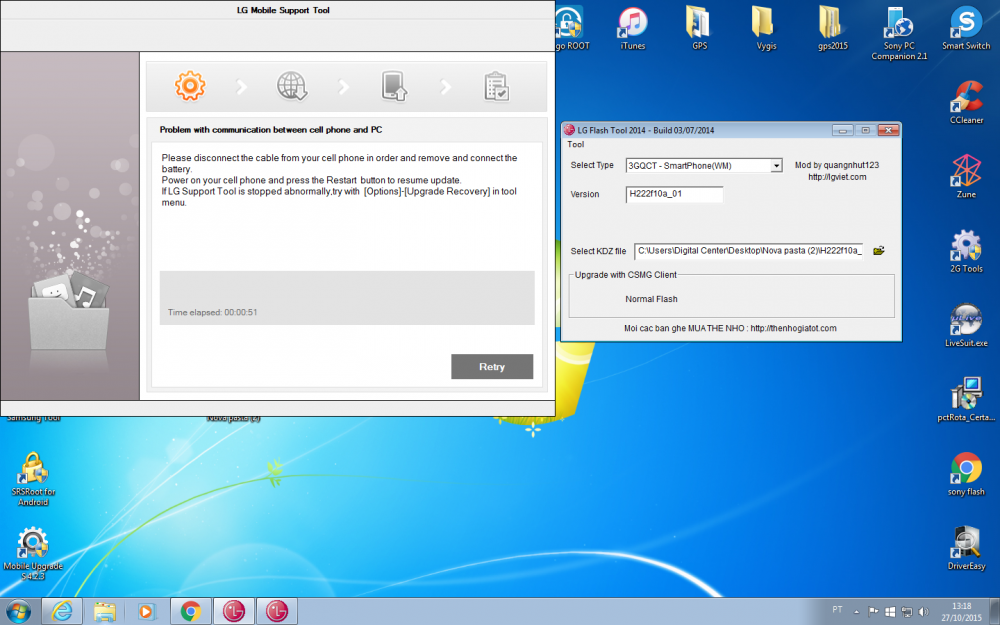Click Normal Flash in LG Flash Tool
The height and width of the screenshot is (625, 1000).
pyautogui.click(x=651, y=299)
